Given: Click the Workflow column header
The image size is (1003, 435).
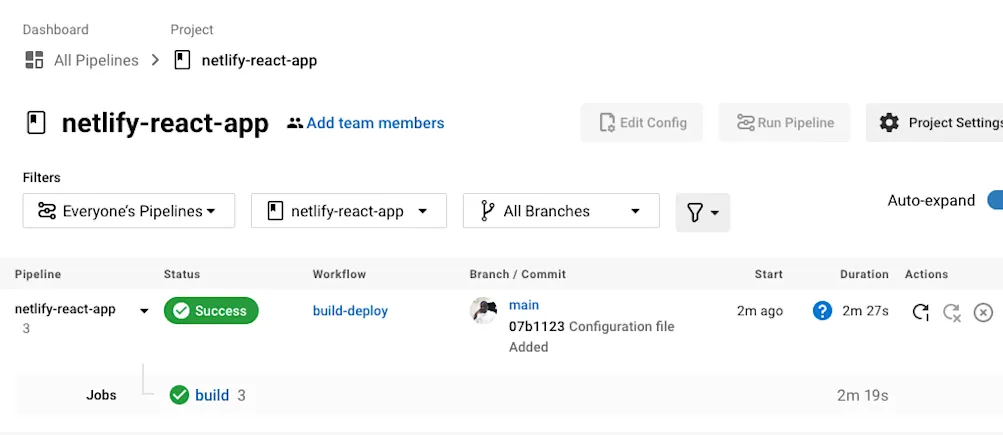Looking at the screenshot, I should (x=339, y=274).
